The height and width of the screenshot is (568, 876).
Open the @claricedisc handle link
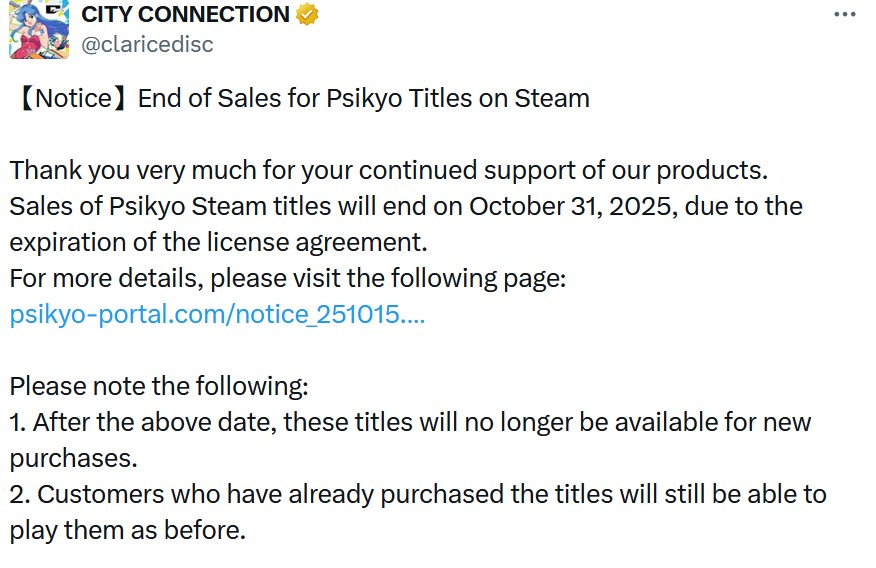pos(146,45)
